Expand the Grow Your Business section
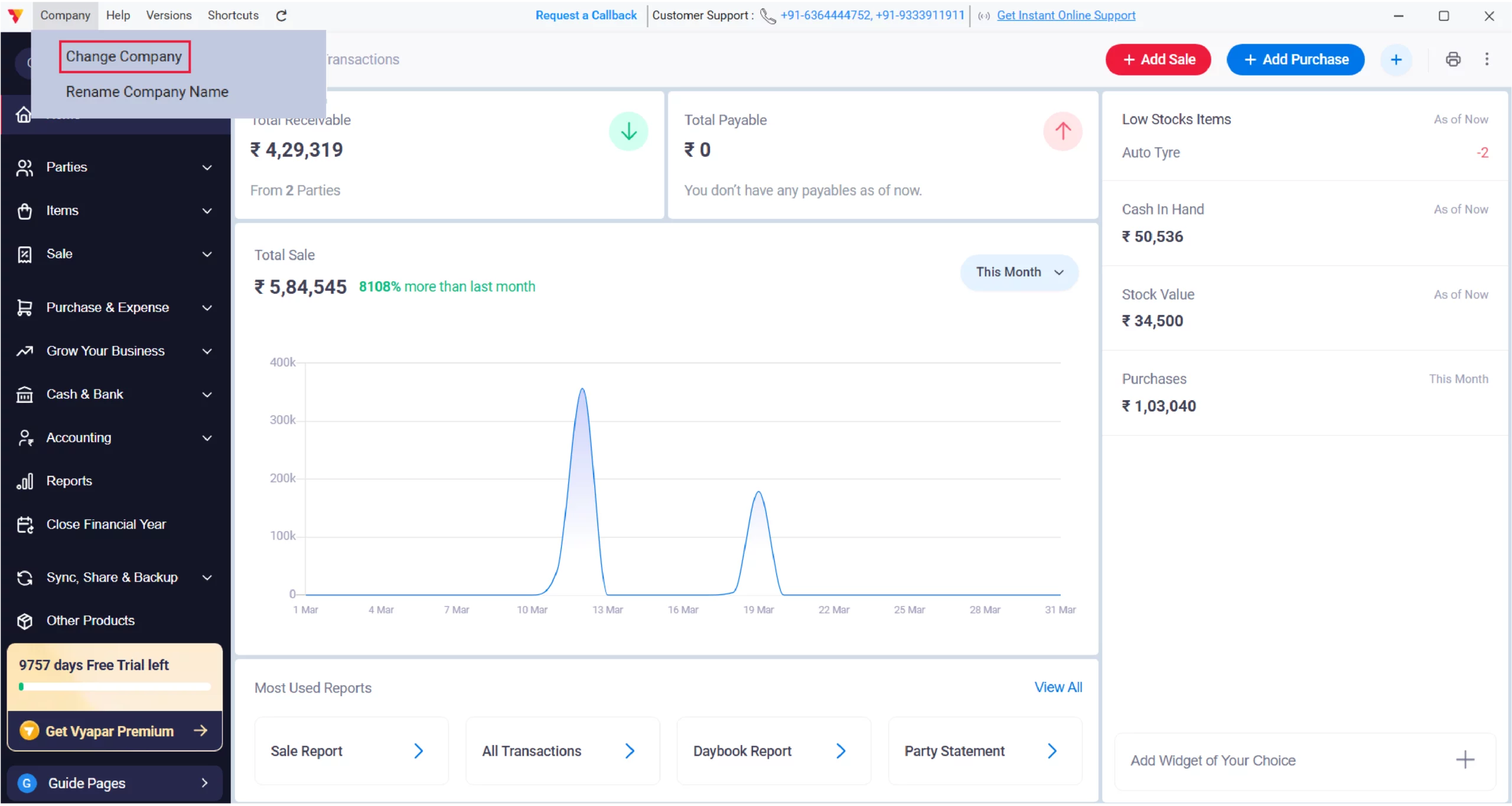The width and height of the screenshot is (1512, 806). 207,352
